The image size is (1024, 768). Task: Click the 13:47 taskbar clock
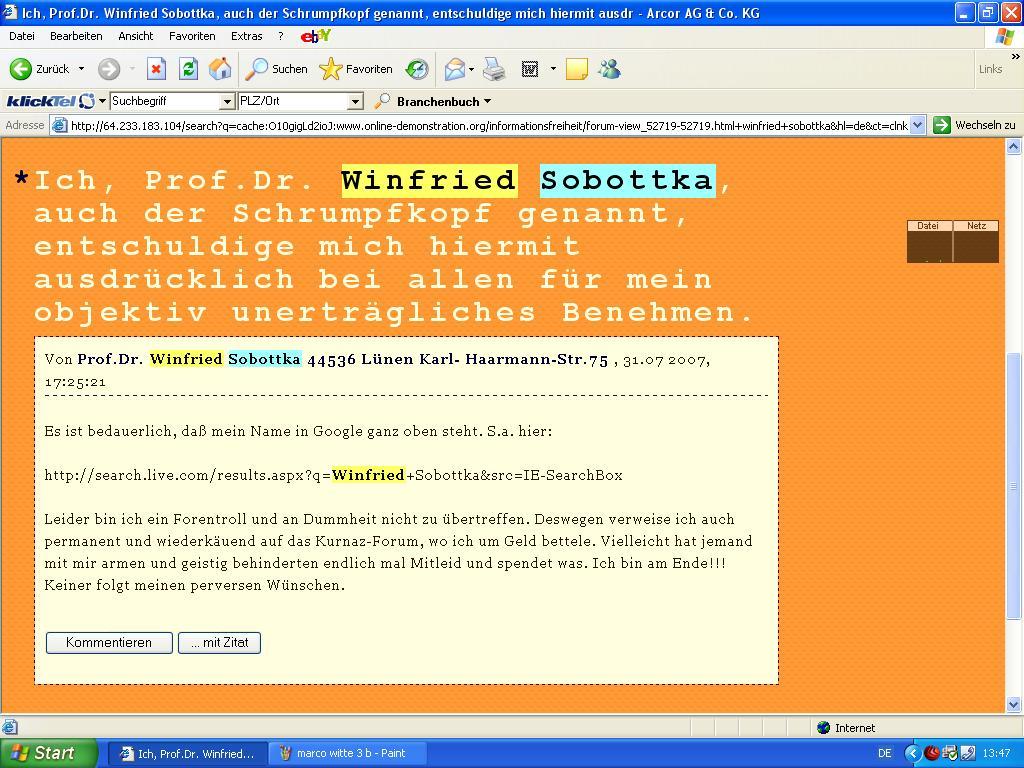coord(997,753)
